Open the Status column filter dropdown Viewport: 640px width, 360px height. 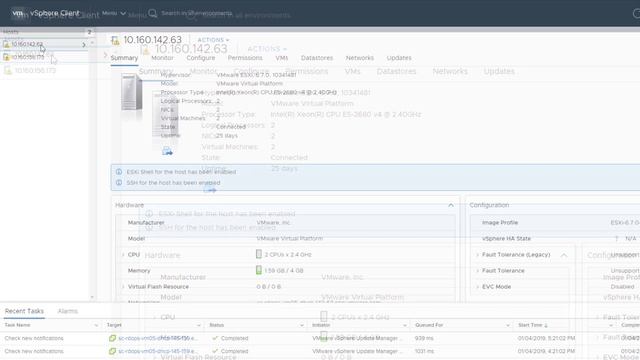[x=302, y=325]
